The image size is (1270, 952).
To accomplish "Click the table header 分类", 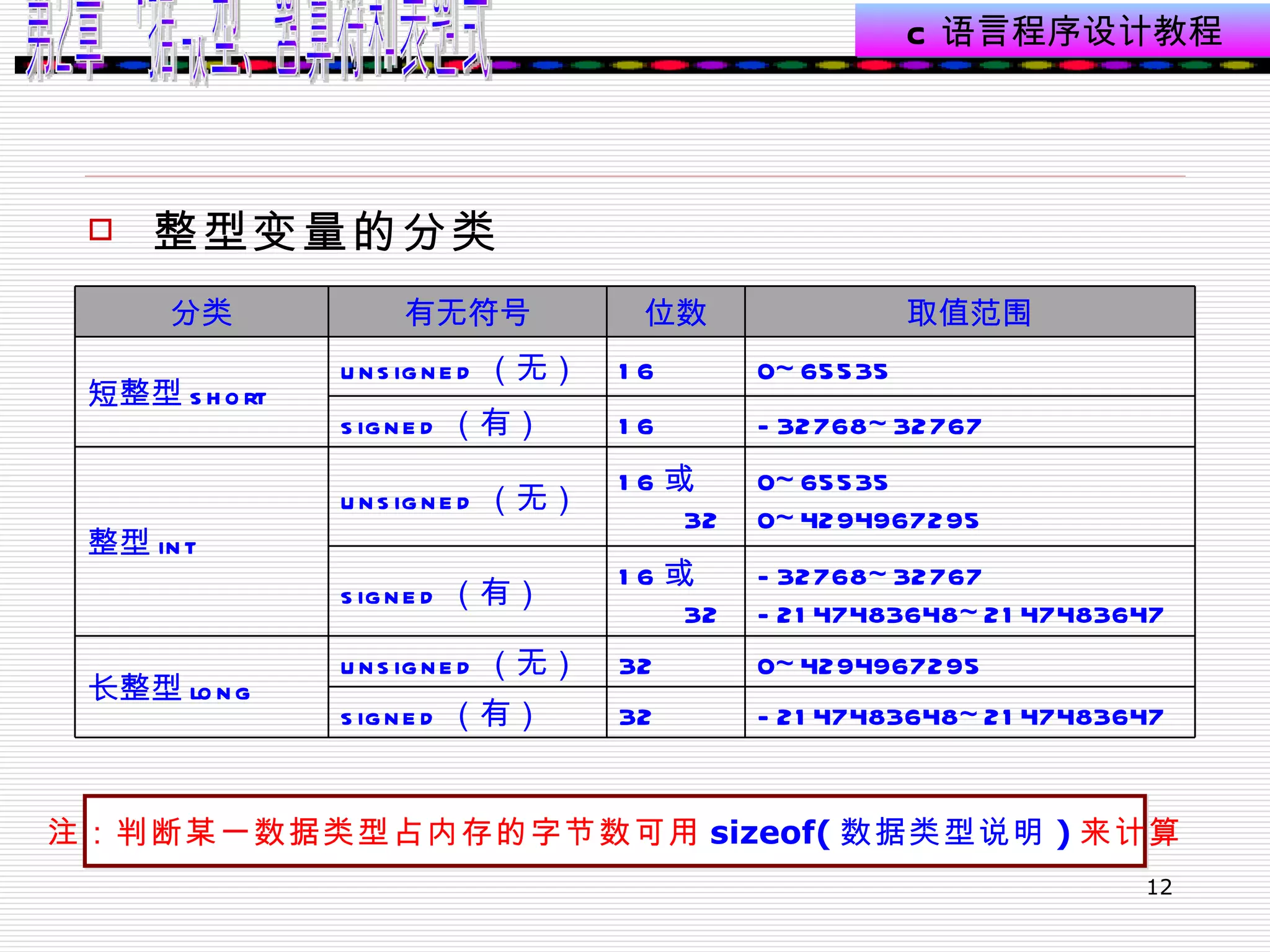I will click(x=202, y=312).
